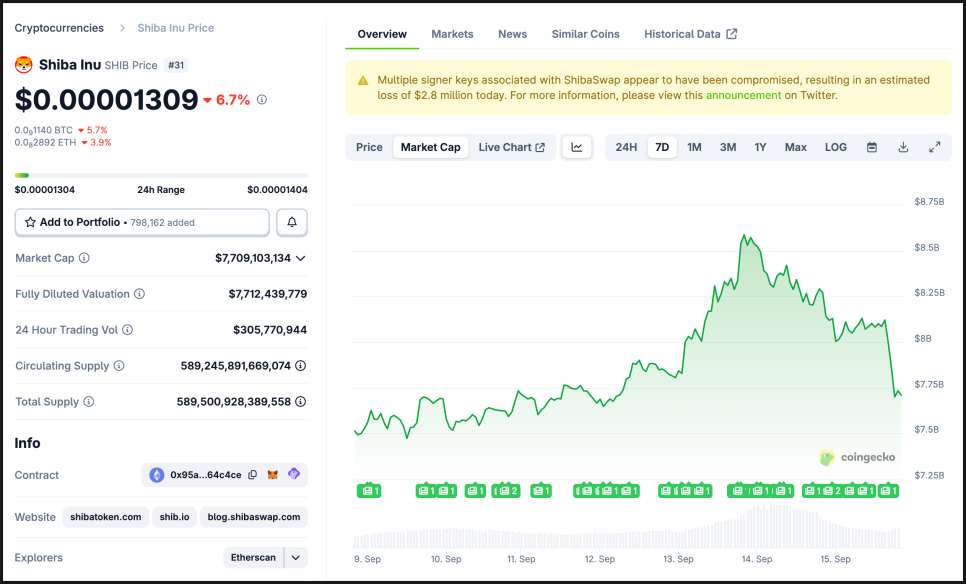Select the Price chart view

(369, 147)
